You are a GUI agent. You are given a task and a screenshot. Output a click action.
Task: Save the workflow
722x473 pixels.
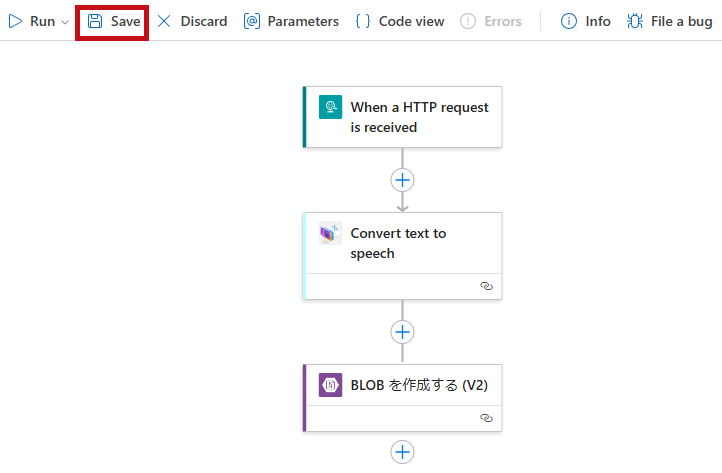click(x=114, y=21)
